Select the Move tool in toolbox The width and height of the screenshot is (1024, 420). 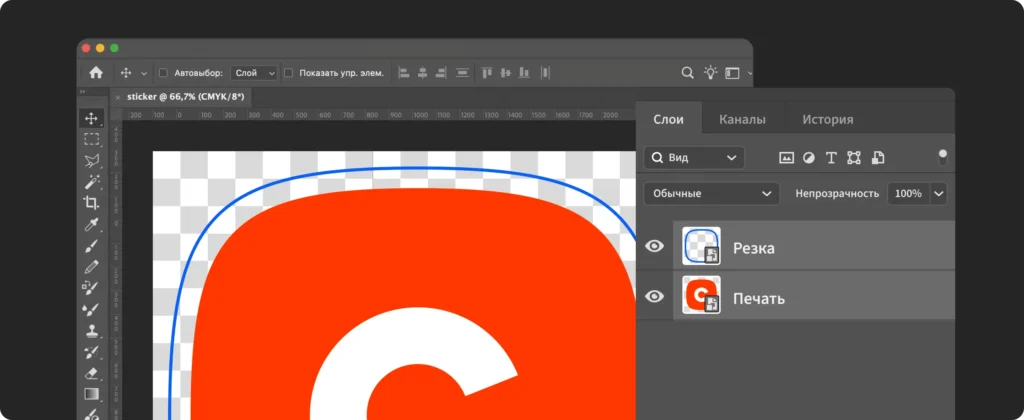click(91, 118)
